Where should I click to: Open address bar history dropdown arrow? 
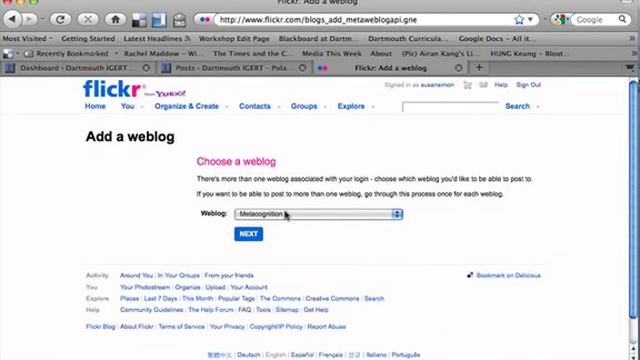click(530, 20)
